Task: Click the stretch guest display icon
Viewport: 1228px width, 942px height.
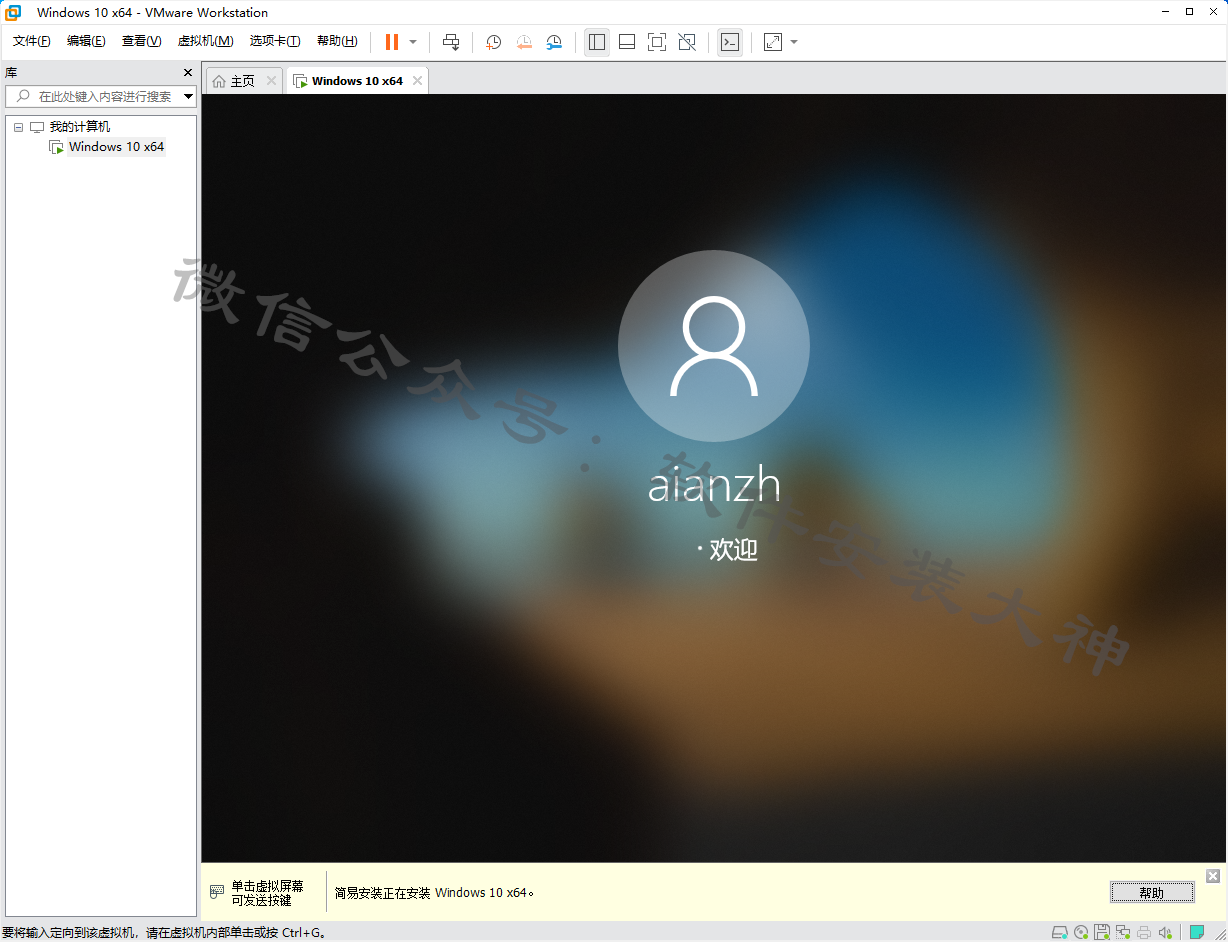Action: tap(773, 42)
